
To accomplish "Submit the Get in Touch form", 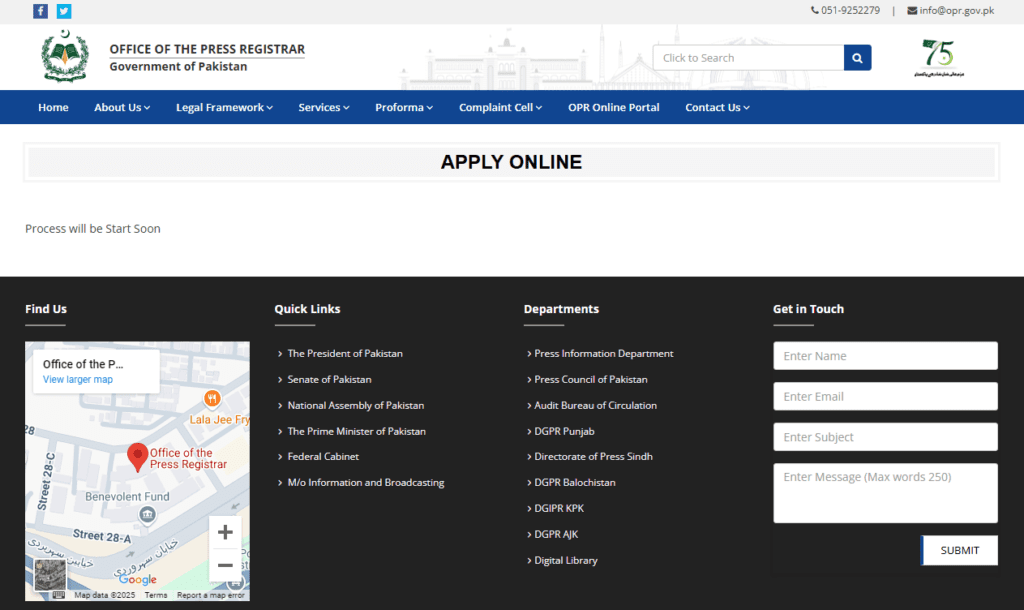I will (959, 551).
